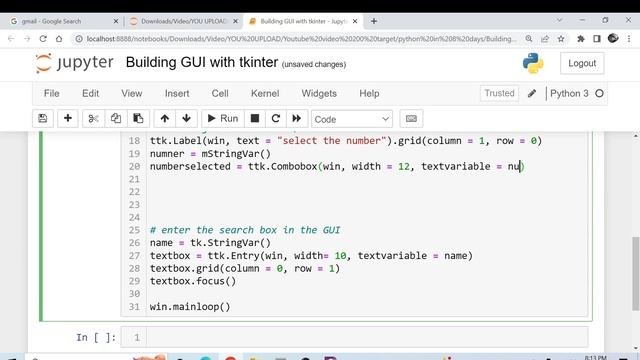Interrupt the kernel with stop icon
Viewport: 640px width, 360px height.
pos(255,119)
